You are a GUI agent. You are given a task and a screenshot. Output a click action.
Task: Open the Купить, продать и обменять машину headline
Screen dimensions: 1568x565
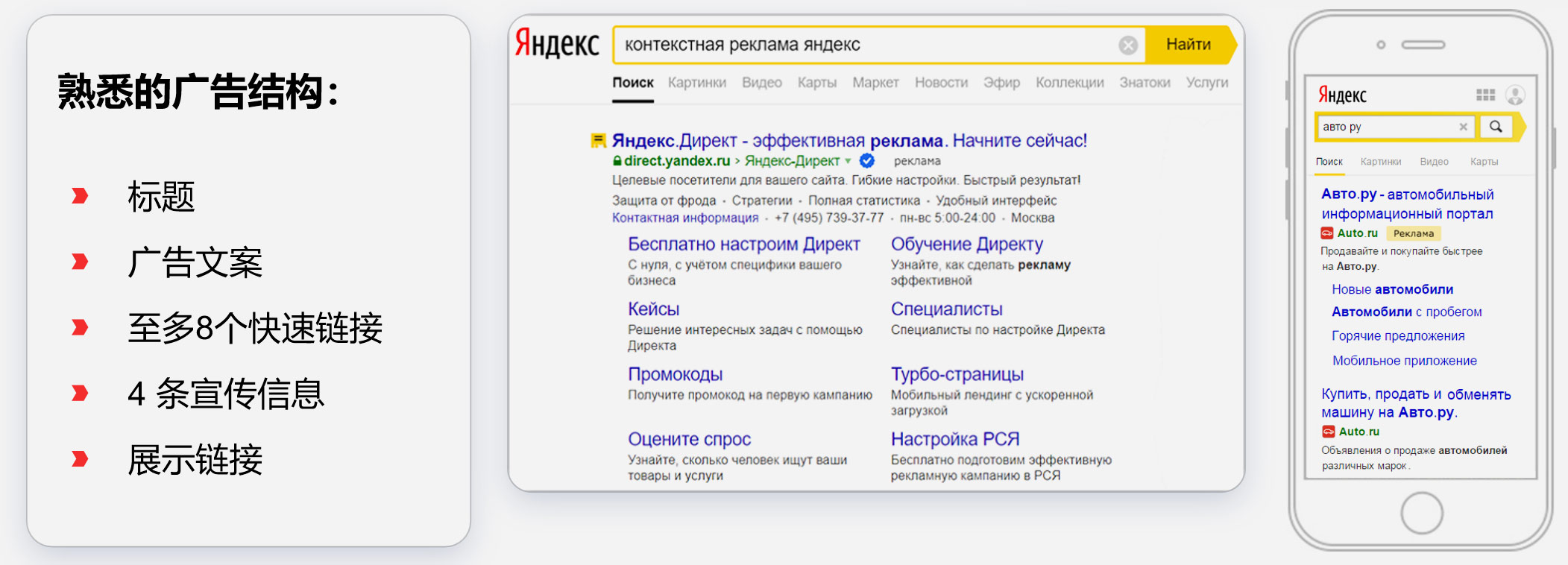coord(1416,403)
